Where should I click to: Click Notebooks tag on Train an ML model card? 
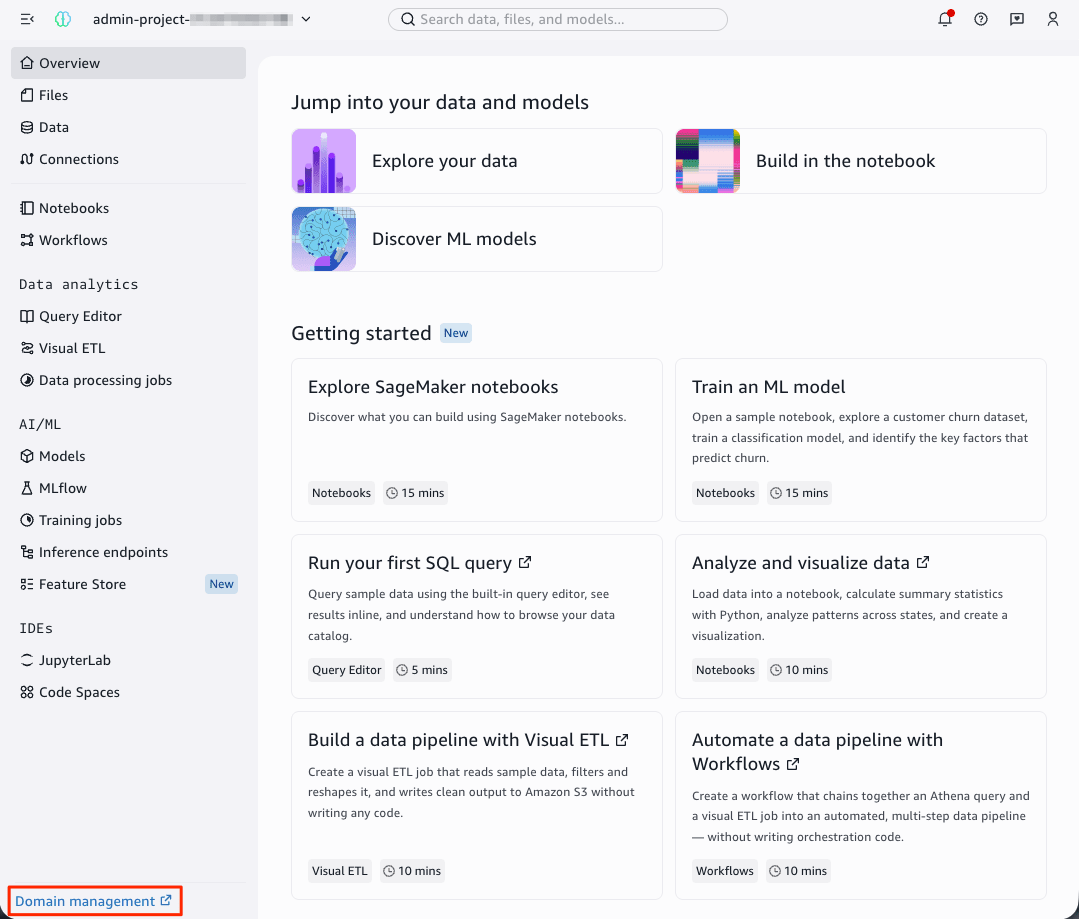point(725,493)
